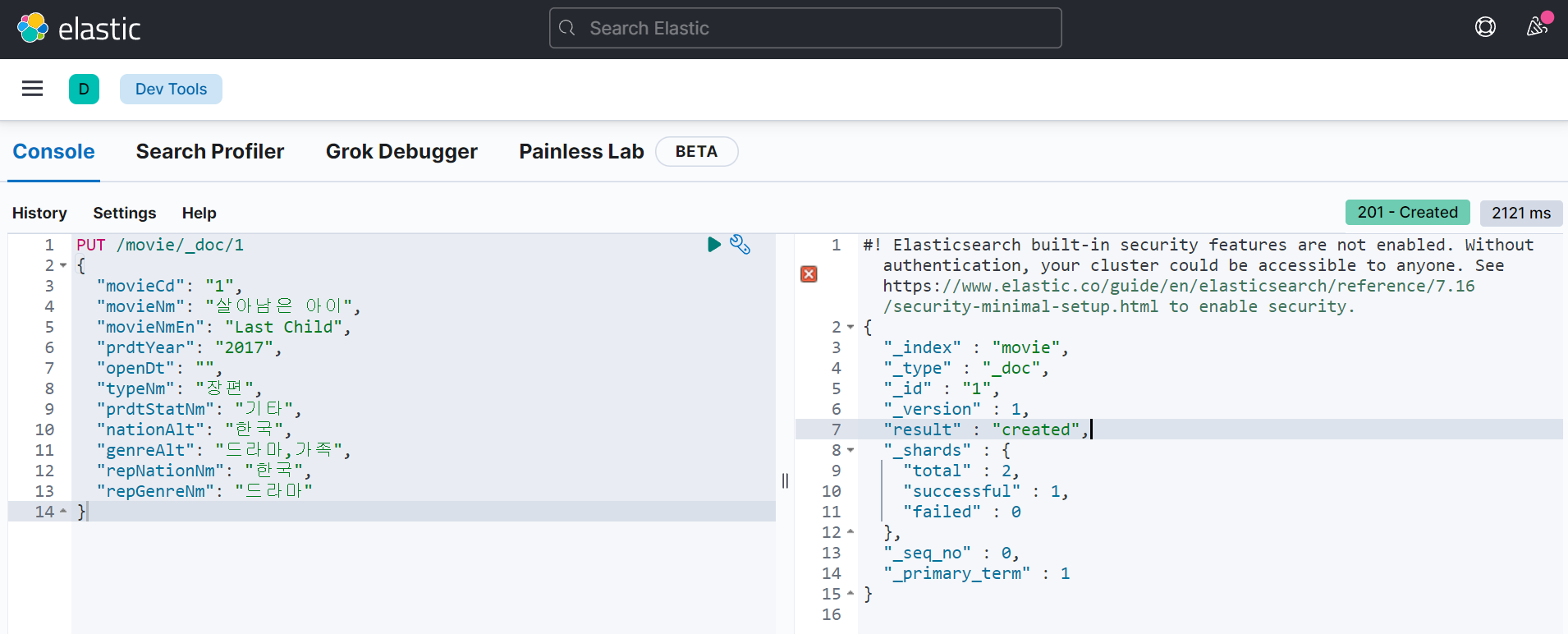Click the 201 - Created status badge

pyautogui.click(x=1407, y=212)
